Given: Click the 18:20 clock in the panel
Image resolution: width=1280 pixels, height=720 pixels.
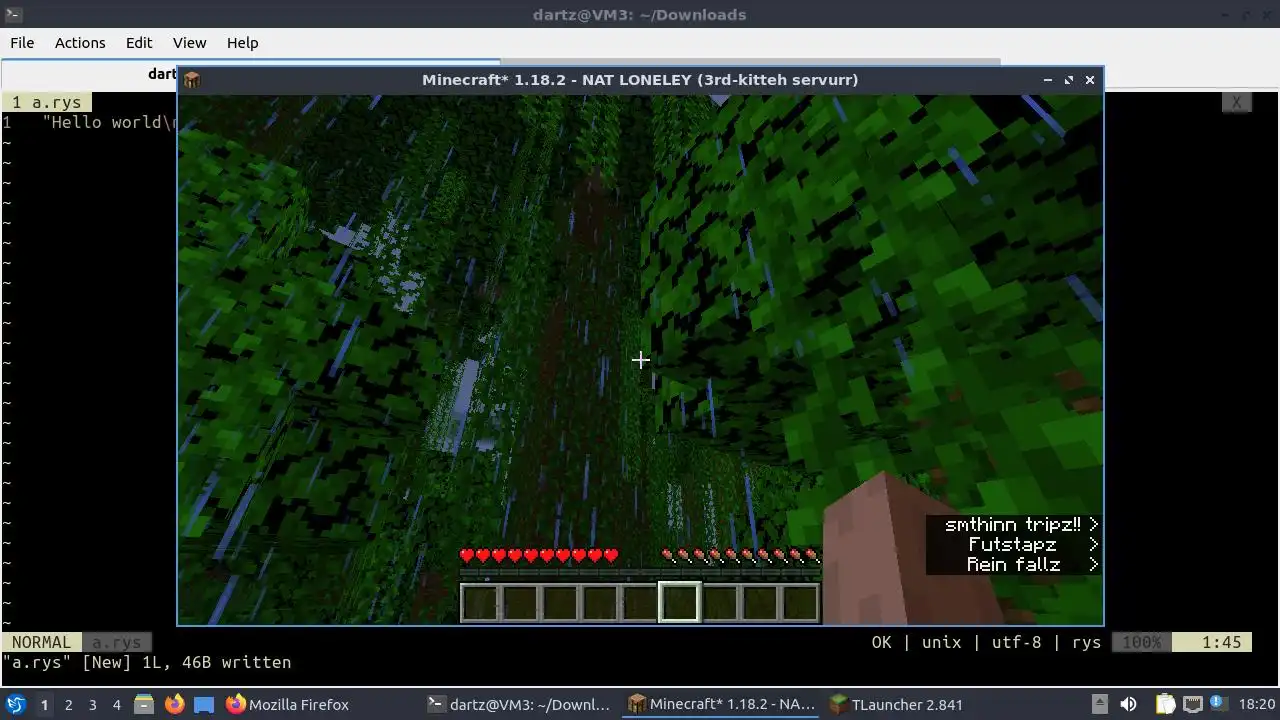Looking at the screenshot, I should tap(1256, 705).
